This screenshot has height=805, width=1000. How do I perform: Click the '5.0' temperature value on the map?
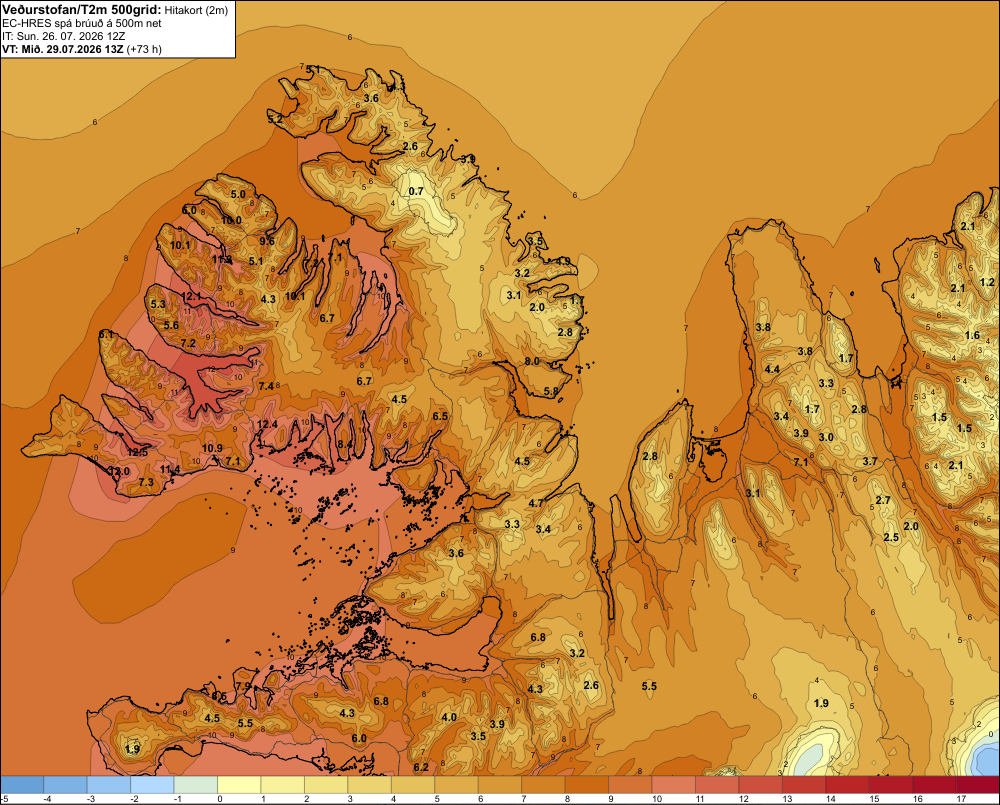pos(238,194)
